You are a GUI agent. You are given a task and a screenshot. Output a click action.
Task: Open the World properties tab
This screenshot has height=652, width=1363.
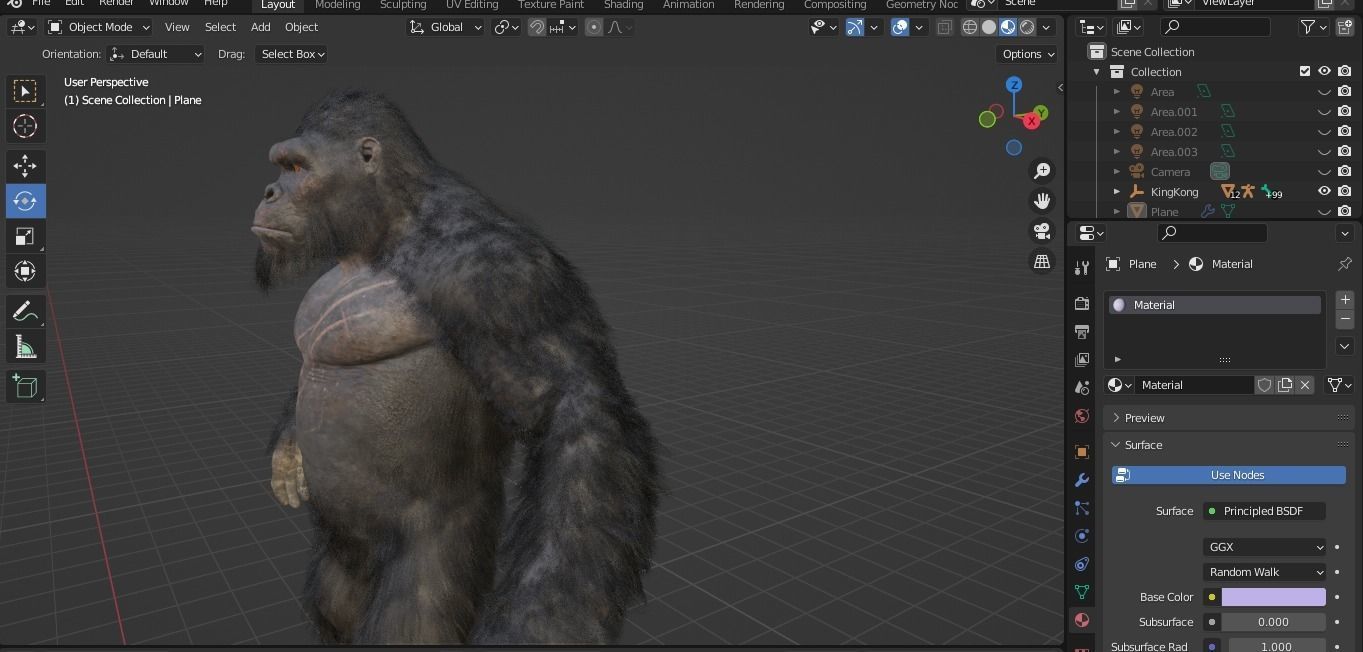(1081, 415)
